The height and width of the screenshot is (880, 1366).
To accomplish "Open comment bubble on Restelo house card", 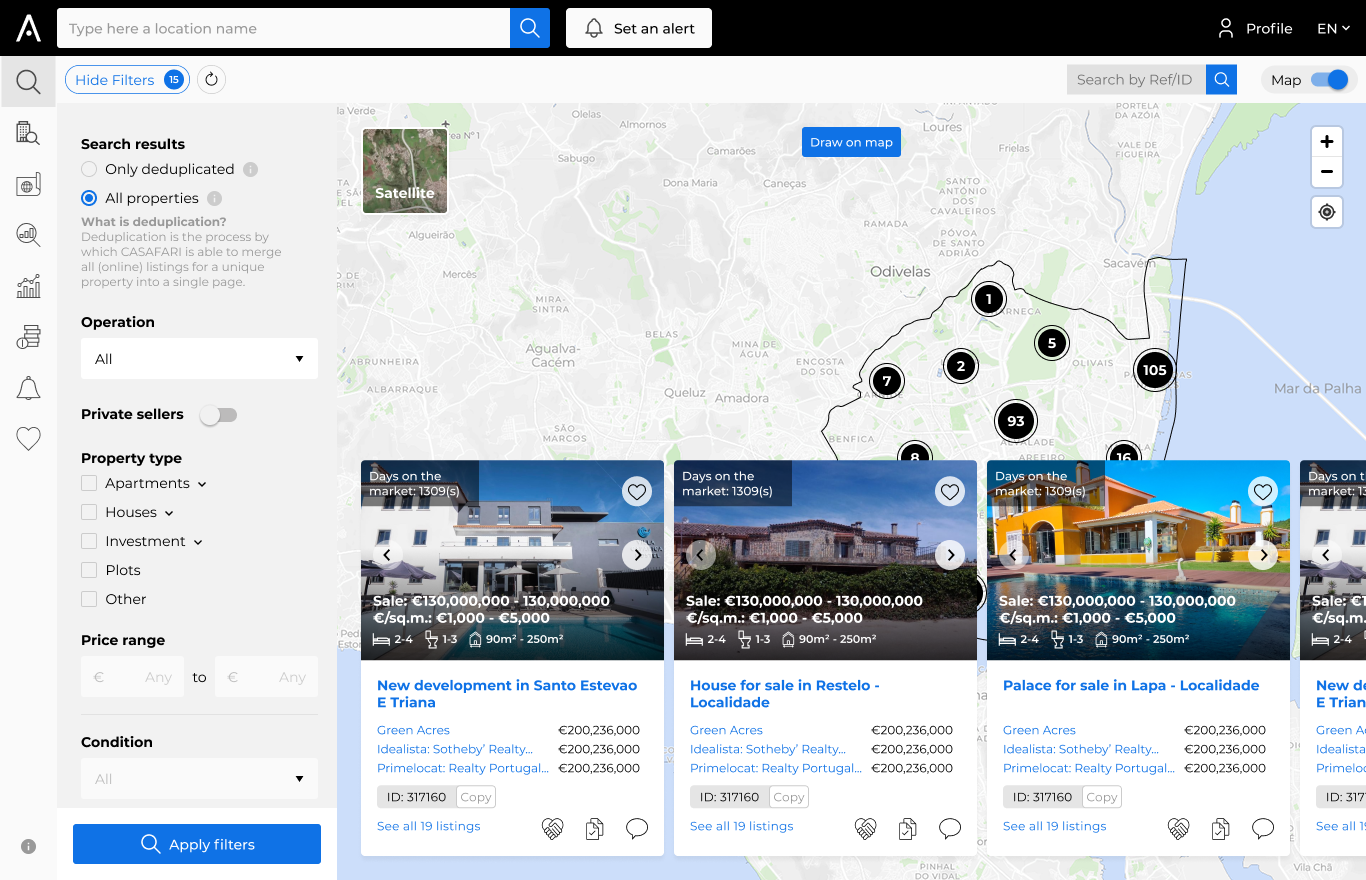I will pyautogui.click(x=949, y=828).
